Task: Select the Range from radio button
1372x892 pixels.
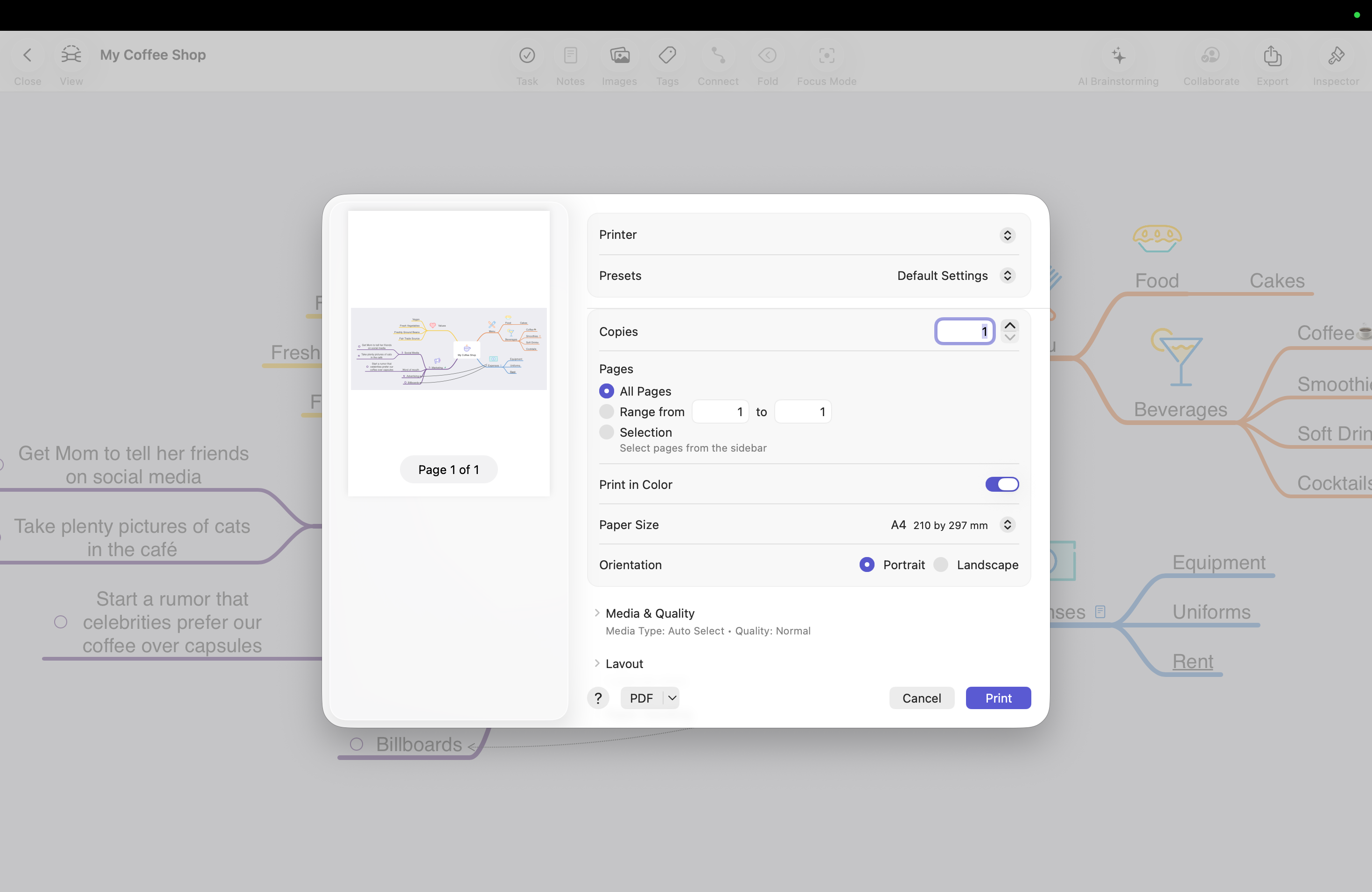Action: 607,411
